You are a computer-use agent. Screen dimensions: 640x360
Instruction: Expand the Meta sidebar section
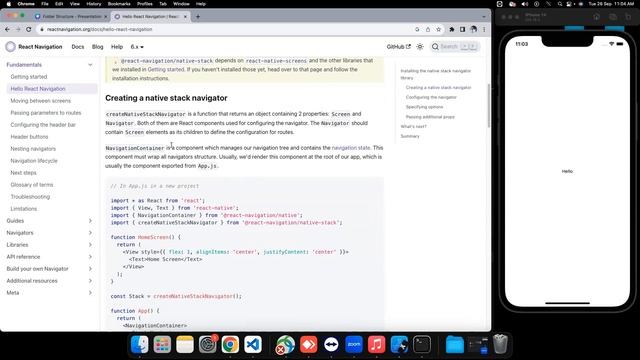90,293
